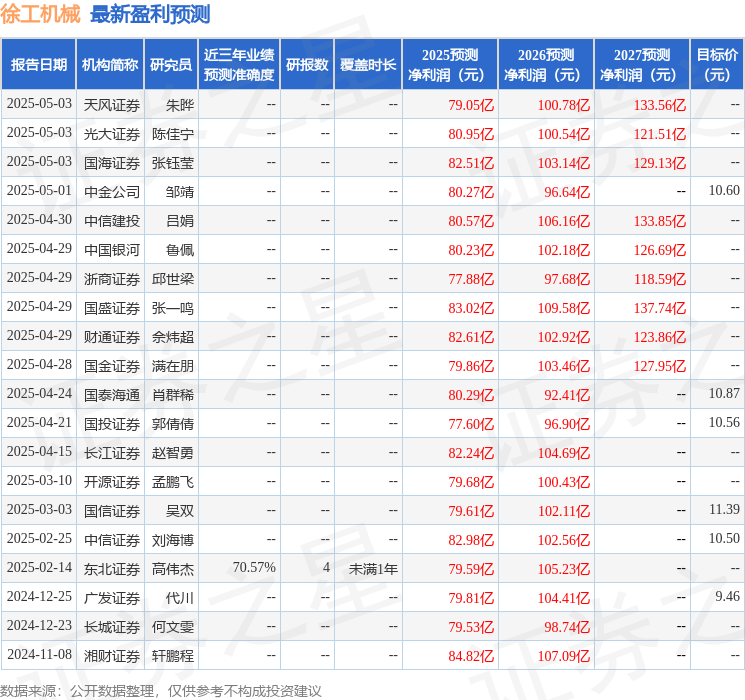Screen dimensions: 745x700
Task: Click analyst name 轩鹏程
Action: (173, 656)
